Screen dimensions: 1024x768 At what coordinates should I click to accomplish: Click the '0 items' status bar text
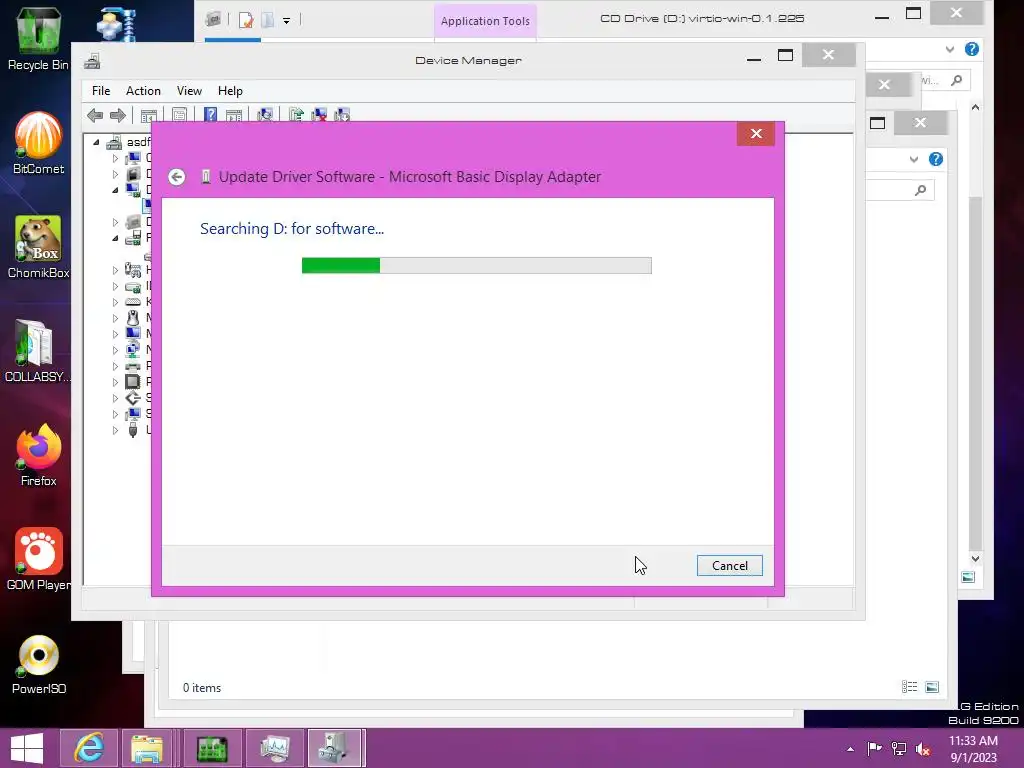point(202,688)
